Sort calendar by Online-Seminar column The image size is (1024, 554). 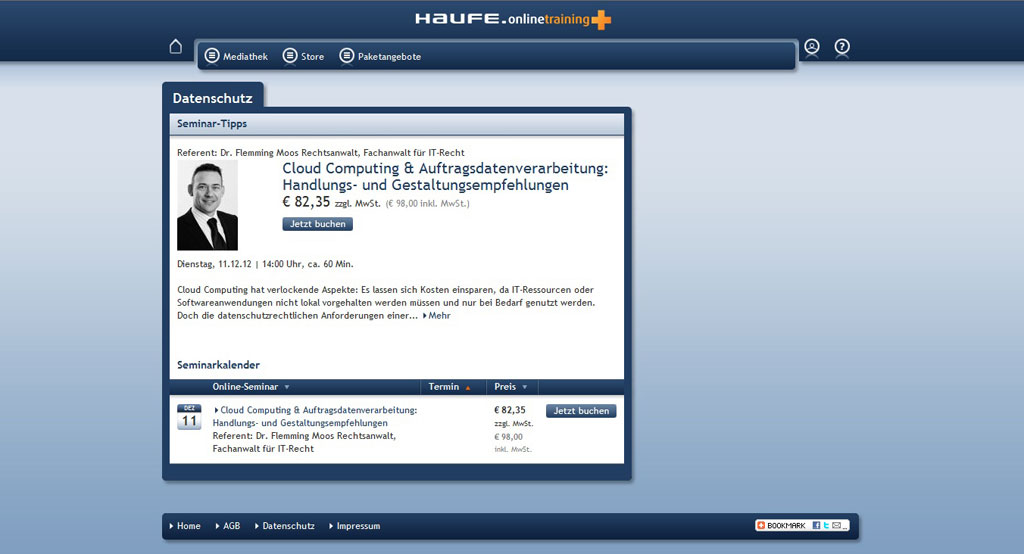pyautogui.click(x=251, y=387)
